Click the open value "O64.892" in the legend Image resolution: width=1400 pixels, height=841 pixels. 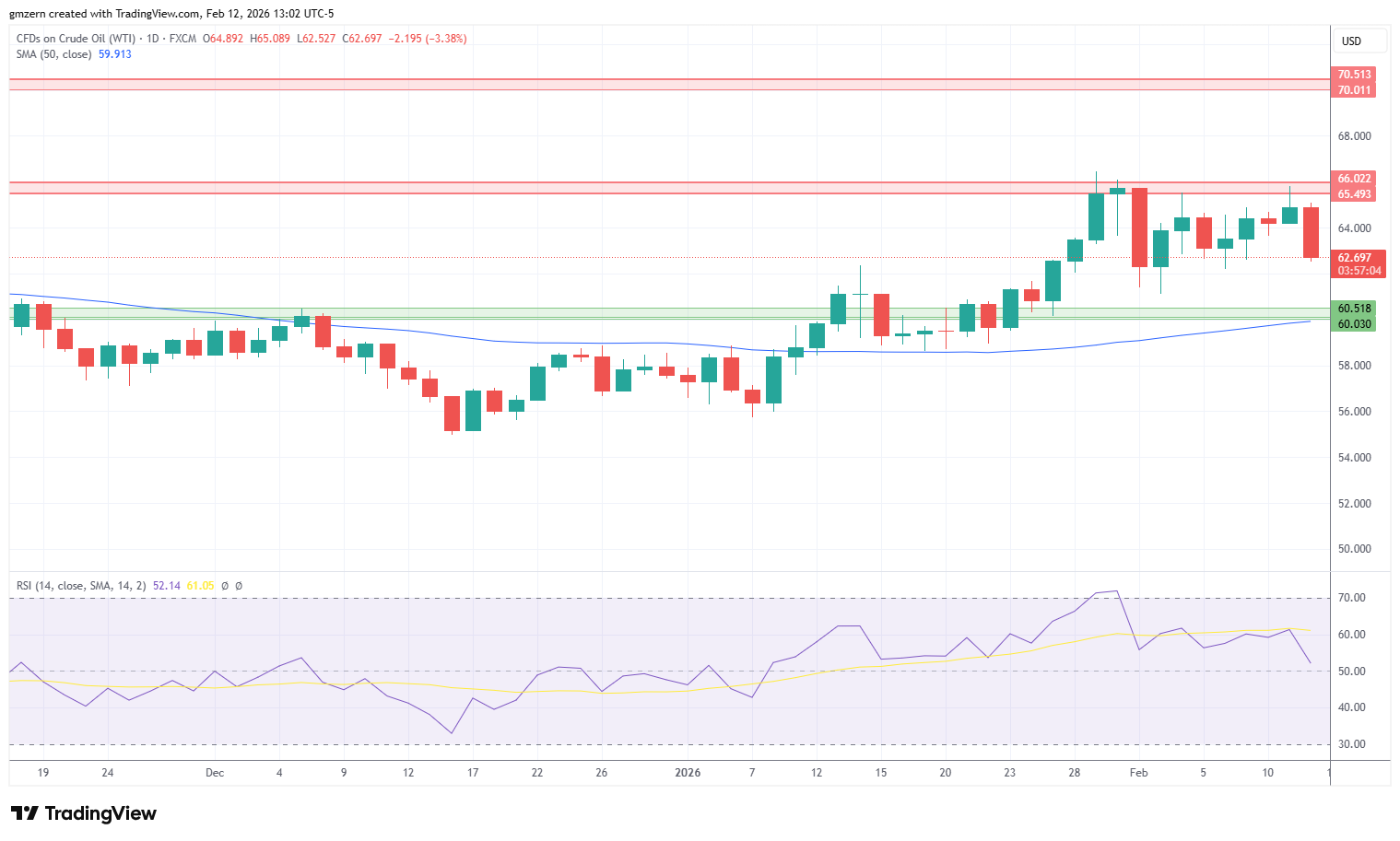tap(223, 39)
